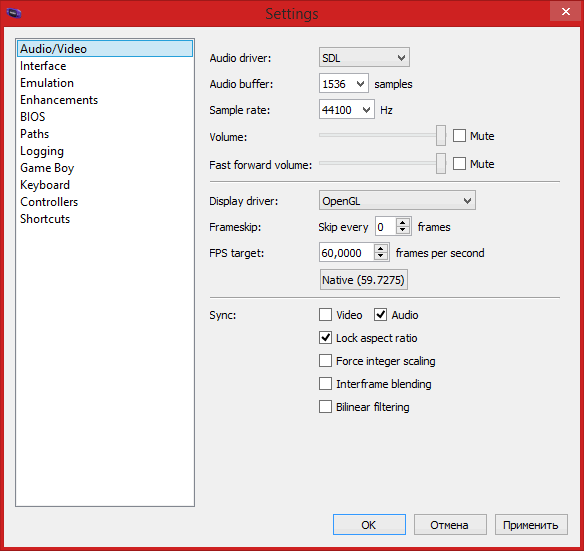Confirm settings with OK button
The height and width of the screenshot is (551, 584).
tap(369, 525)
